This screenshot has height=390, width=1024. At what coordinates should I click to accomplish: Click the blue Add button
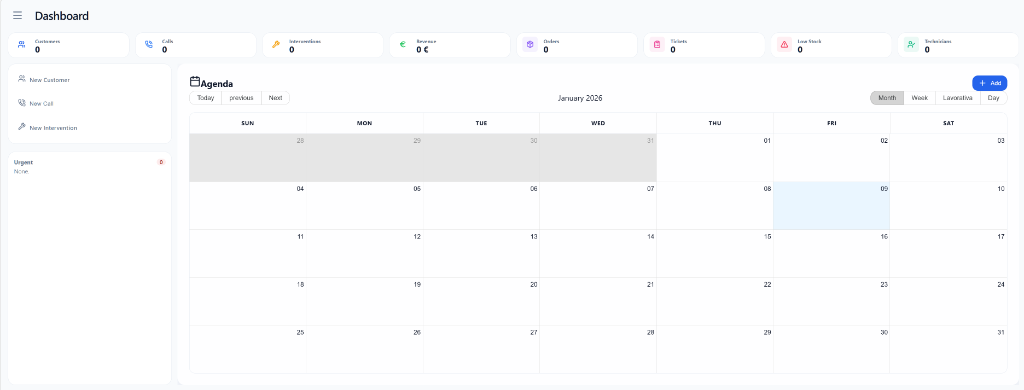click(x=989, y=83)
